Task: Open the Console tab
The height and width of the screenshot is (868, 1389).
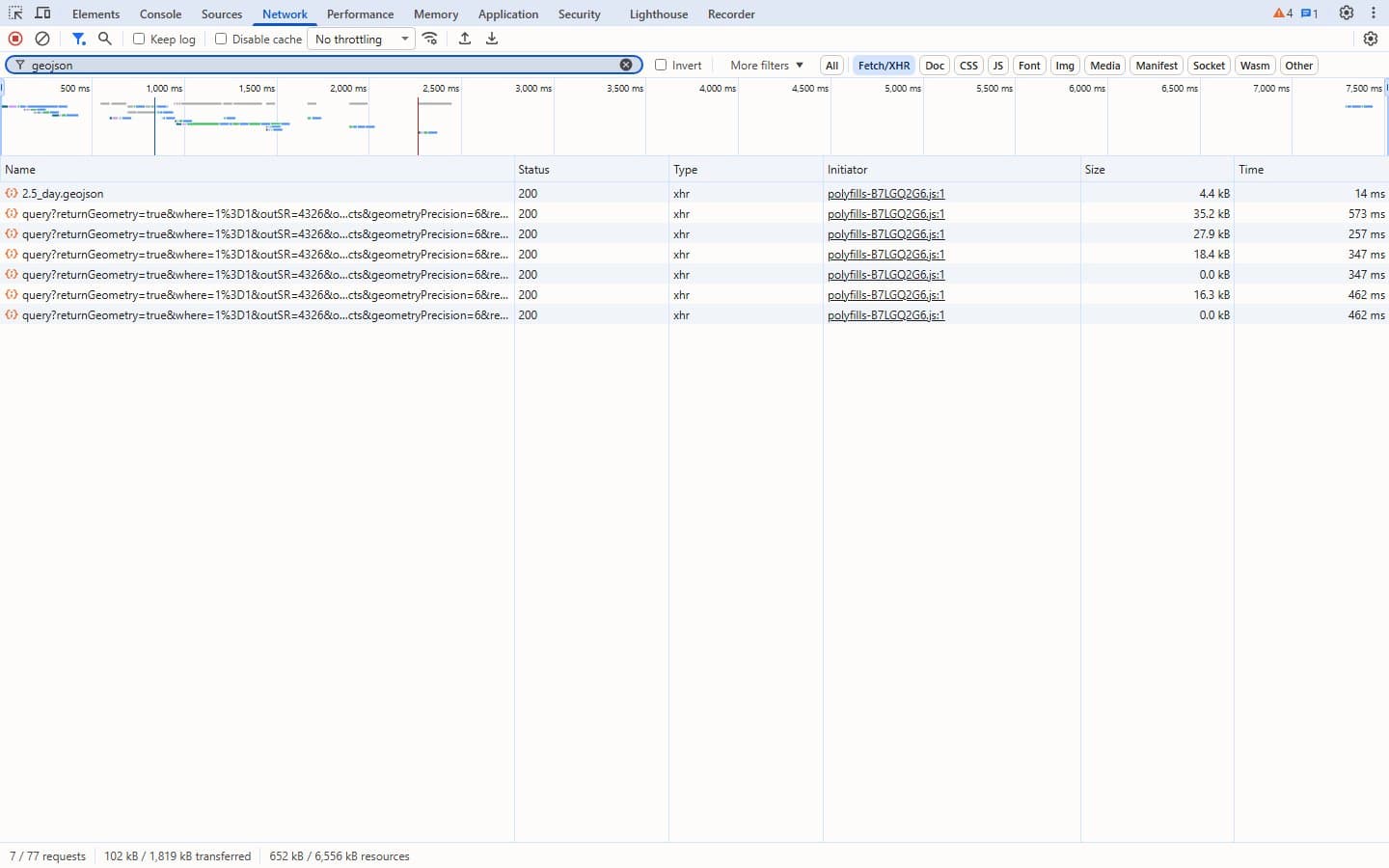Action: tap(160, 14)
